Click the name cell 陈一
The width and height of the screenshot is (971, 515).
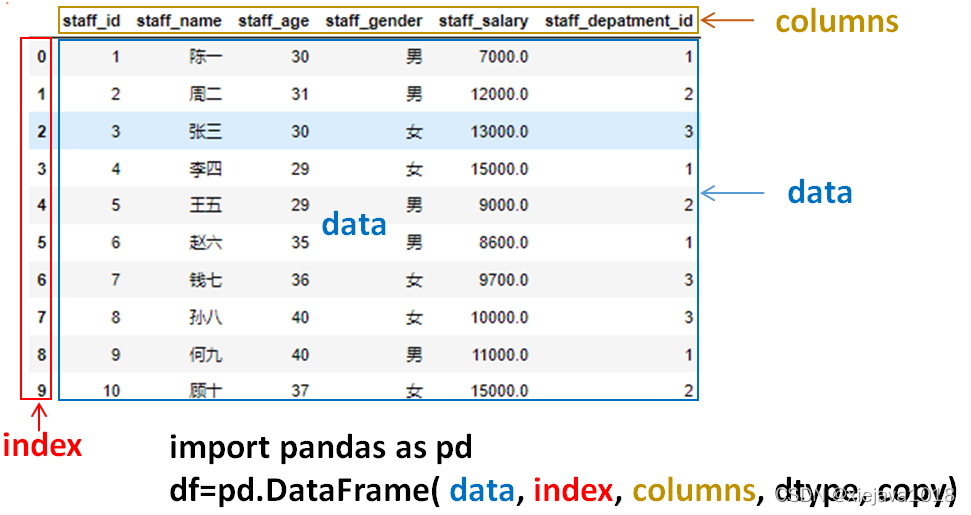206,57
